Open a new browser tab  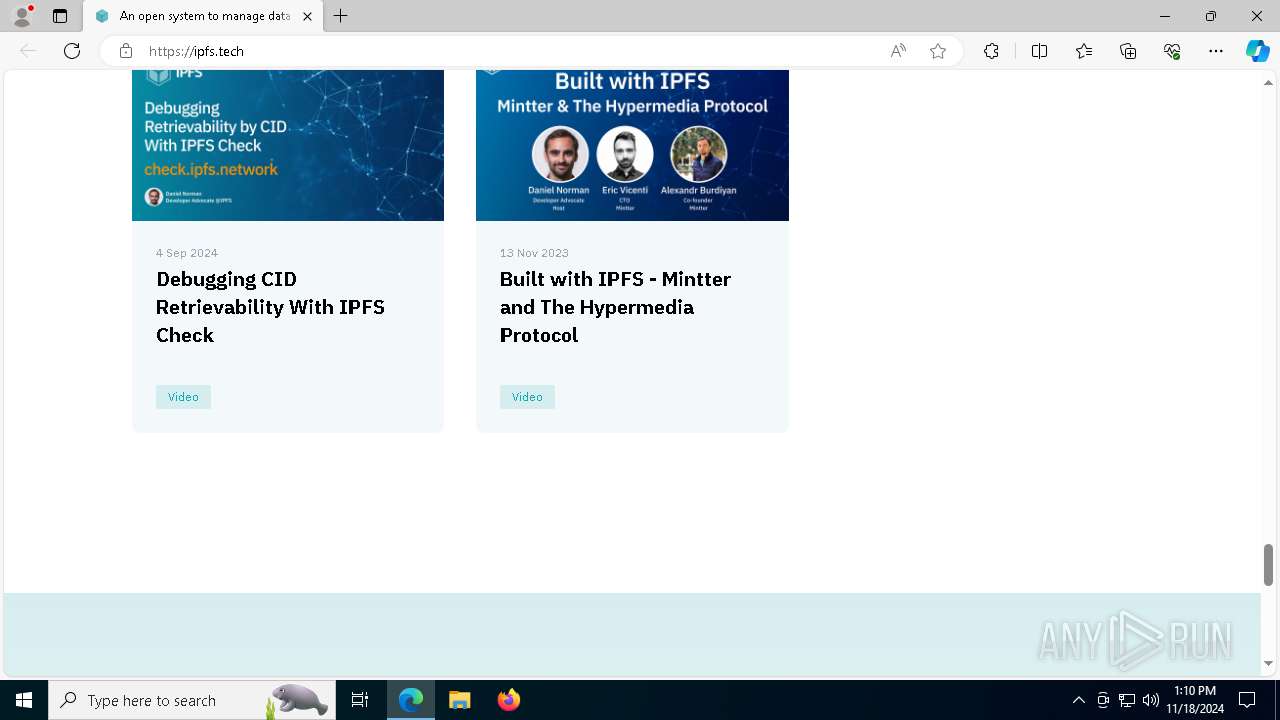(341, 16)
